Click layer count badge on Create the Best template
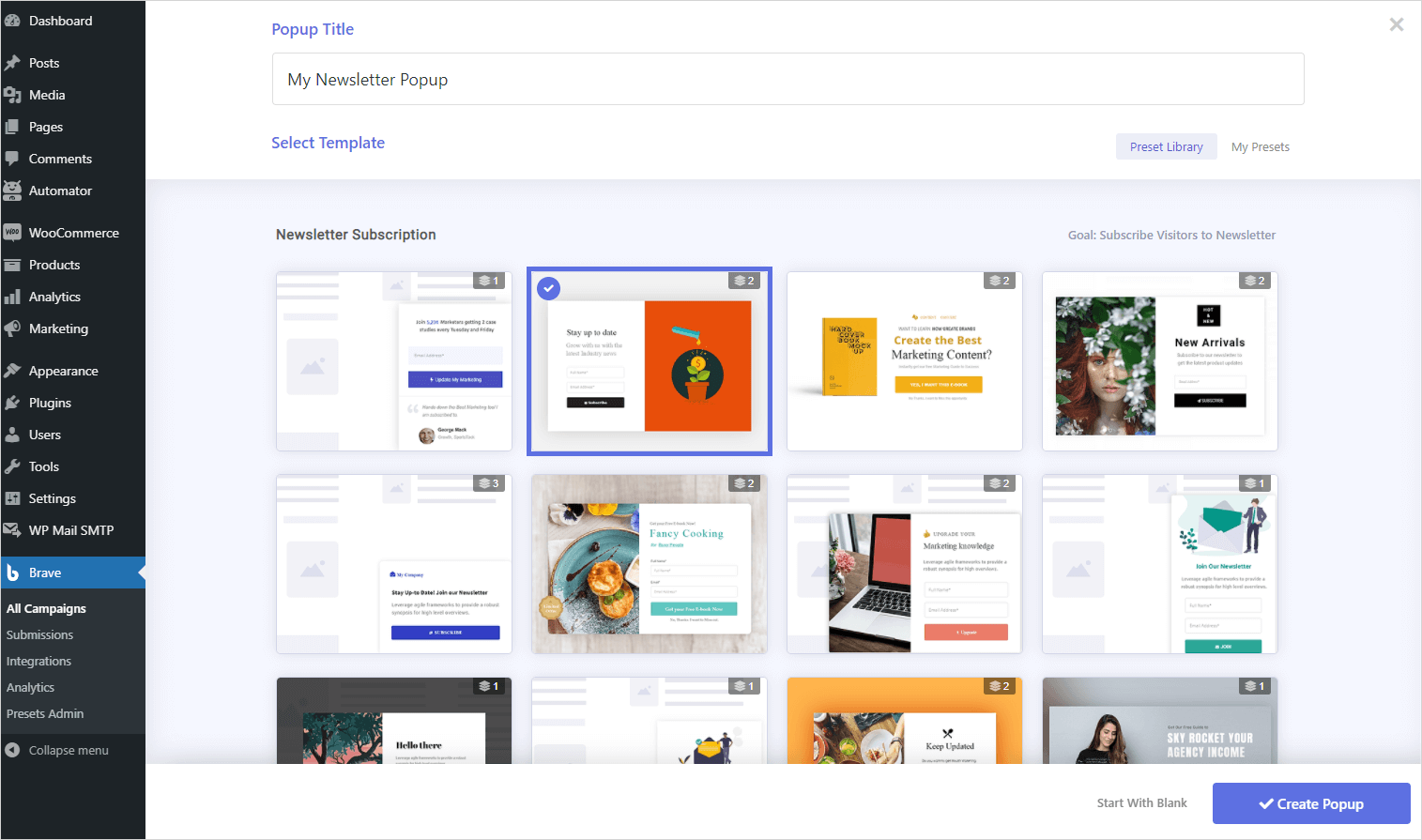Image resolution: width=1422 pixels, height=840 pixels. (1000, 281)
